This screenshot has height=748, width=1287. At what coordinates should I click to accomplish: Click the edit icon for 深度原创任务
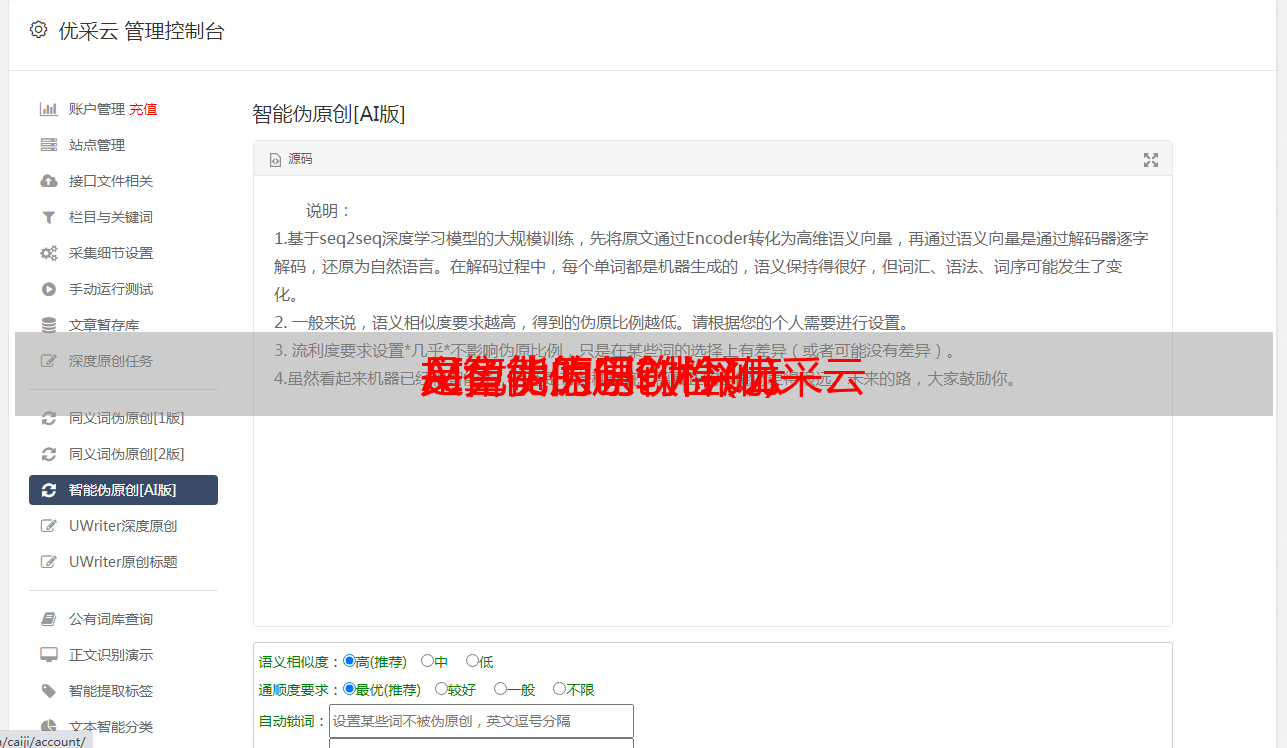pyautogui.click(x=48, y=361)
